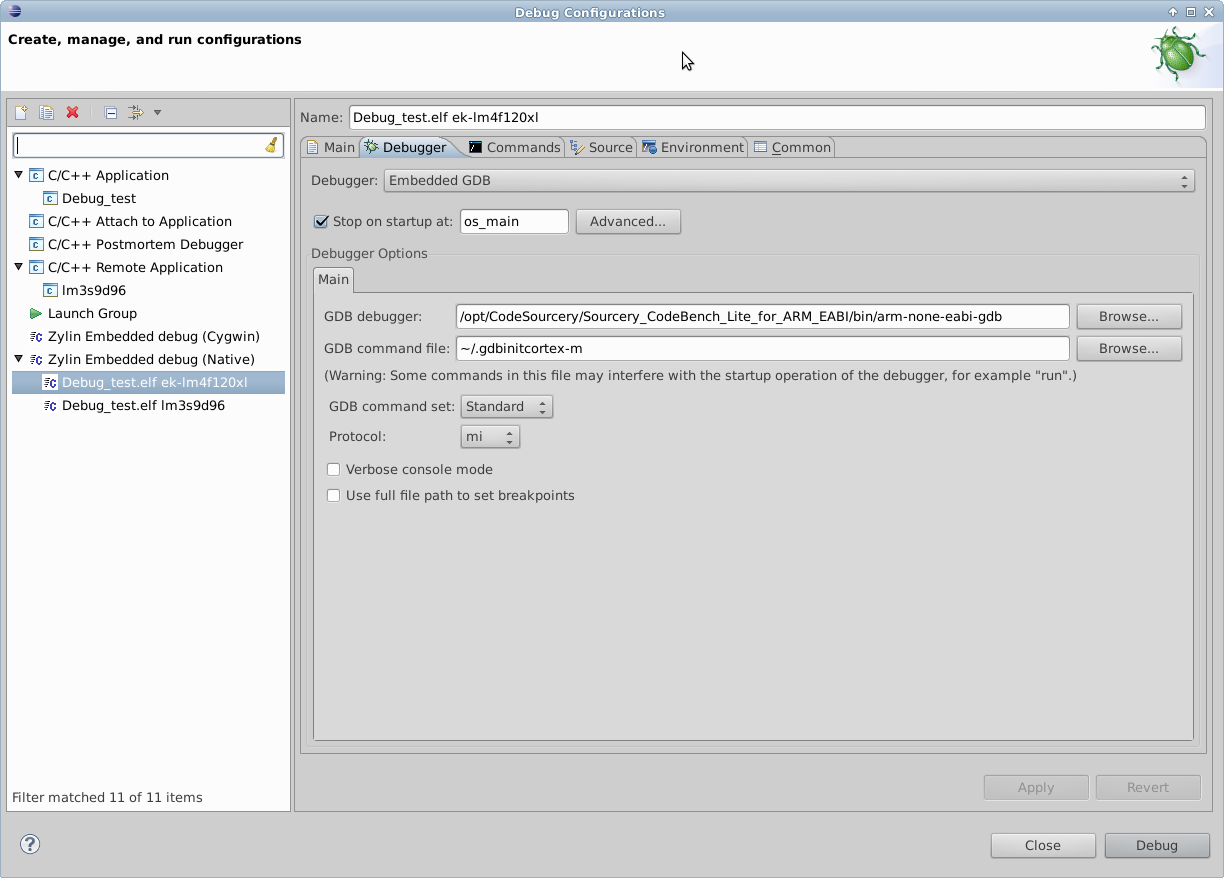The image size is (1224, 878).
Task: Open the Debugger type dropdown
Action: click(789, 181)
